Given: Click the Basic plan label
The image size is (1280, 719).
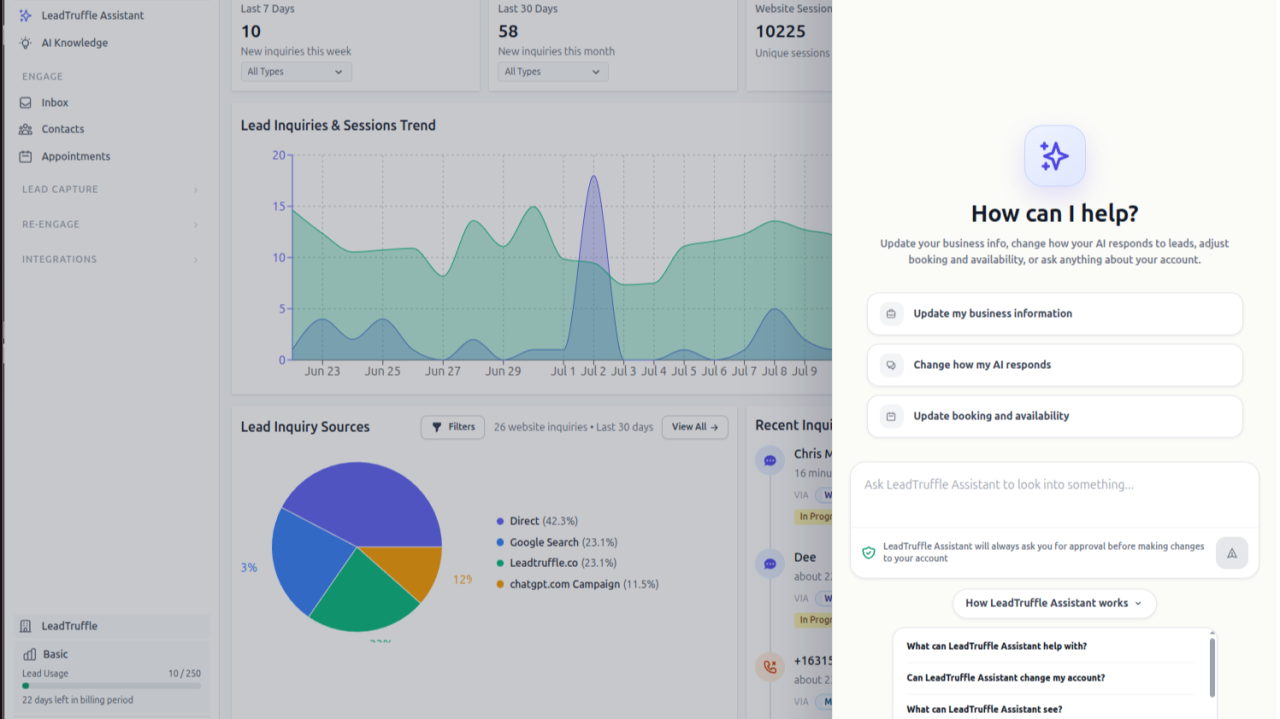Looking at the screenshot, I should pos(56,654).
